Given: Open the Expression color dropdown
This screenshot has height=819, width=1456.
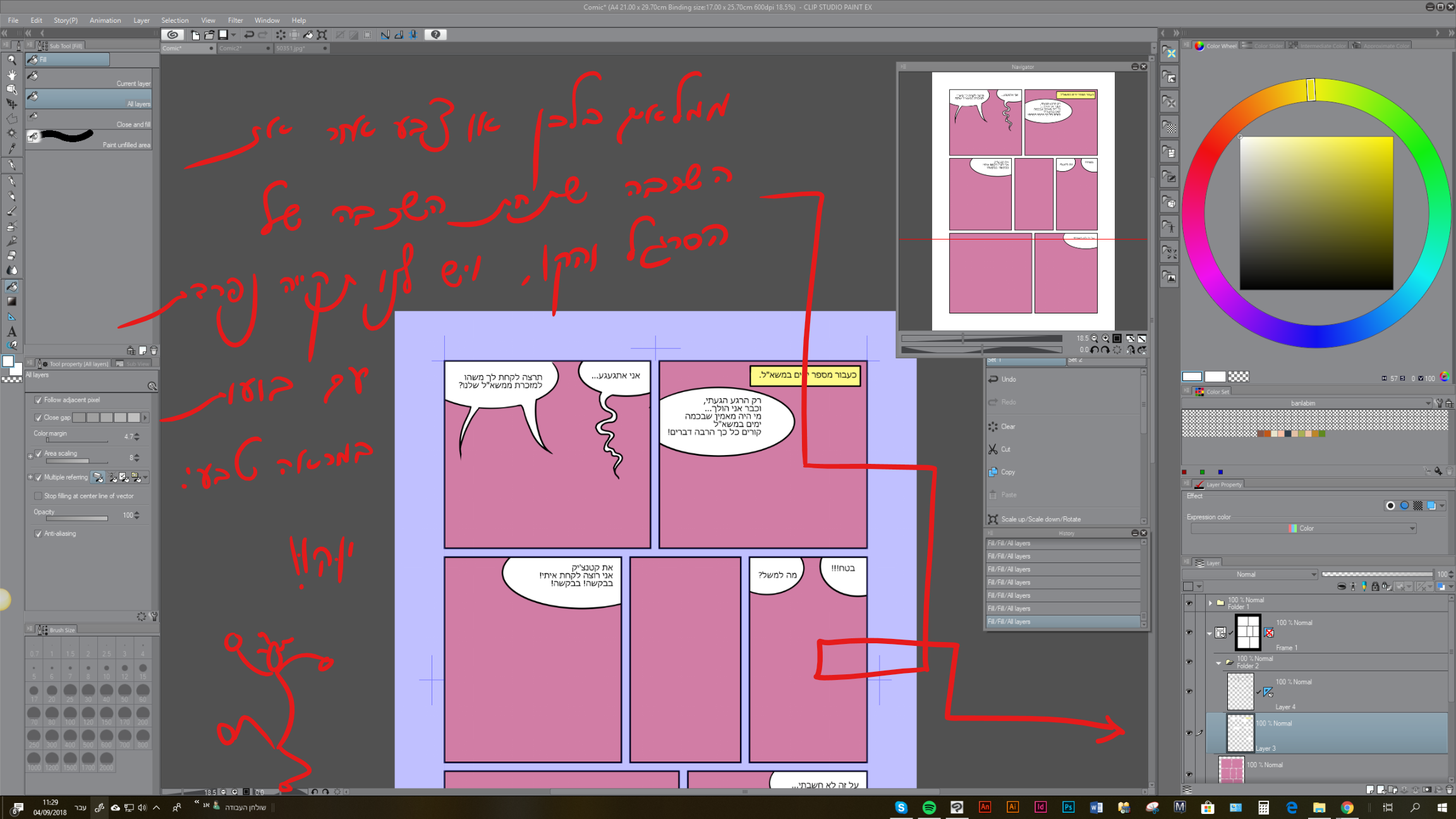Looking at the screenshot, I should coord(1303,528).
